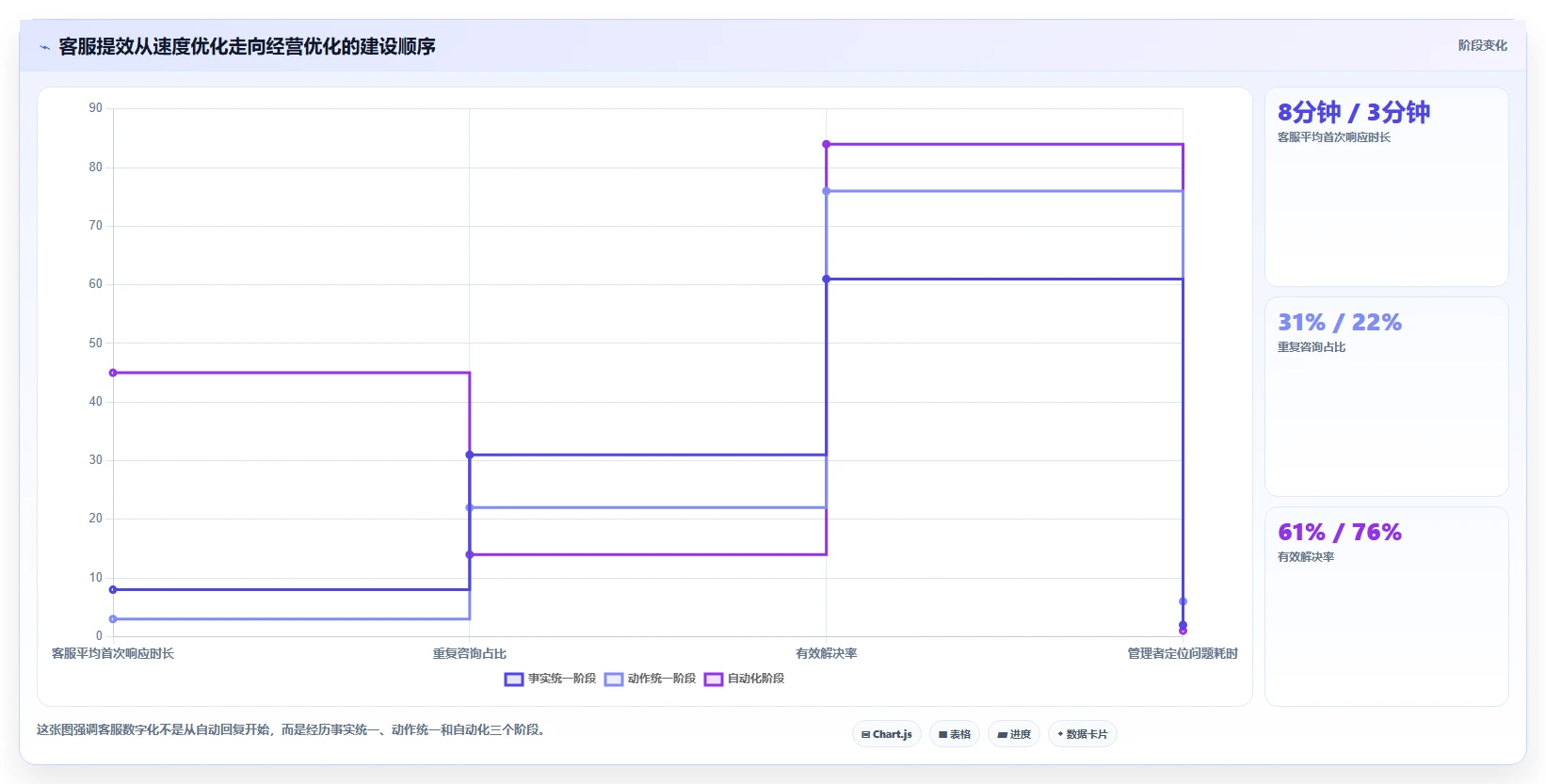Toggle the 自动化阶段 legend item
The width and height of the screenshot is (1546, 784).
(x=745, y=679)
